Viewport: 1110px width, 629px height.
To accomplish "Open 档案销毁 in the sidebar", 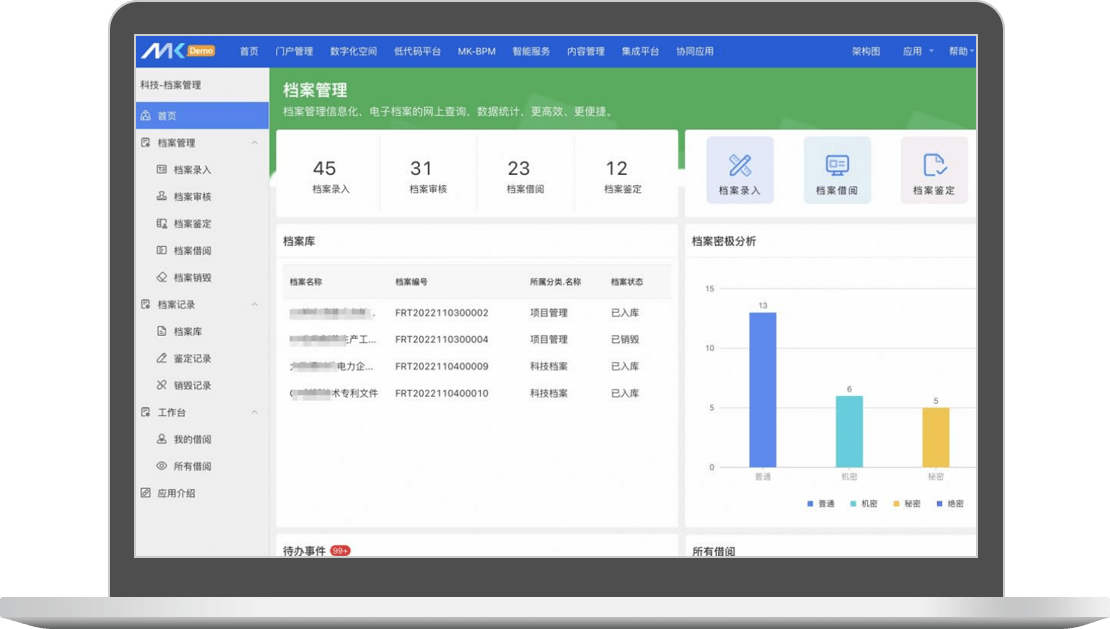I will coord(192,278).
